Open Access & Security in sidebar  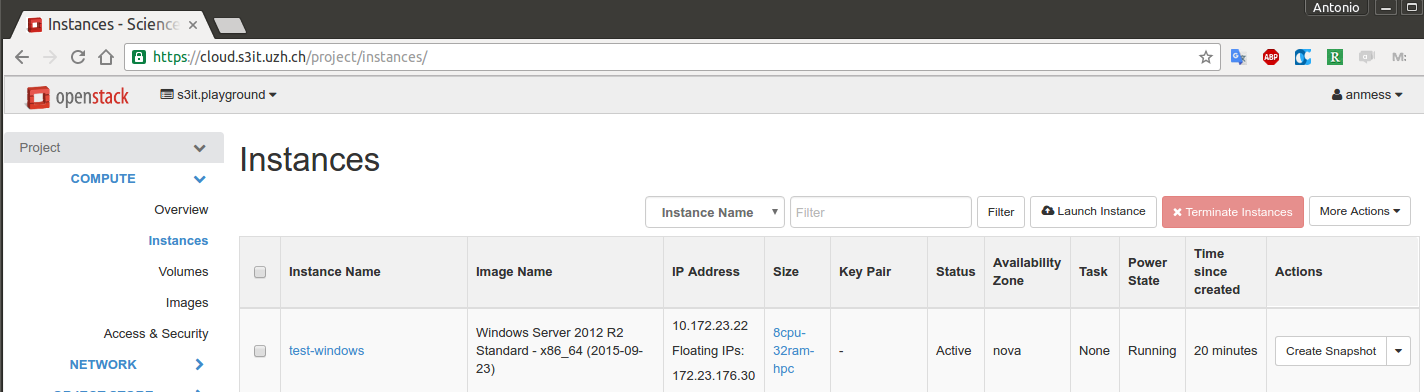tap(156, 334)
